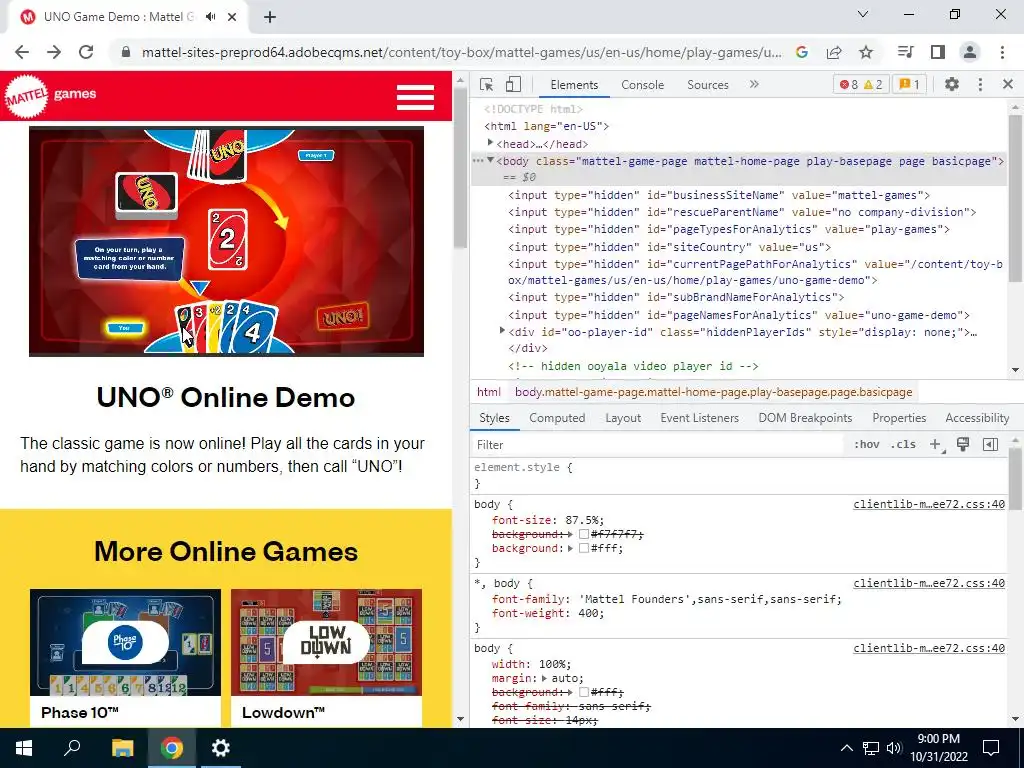
Task: Open the Event Listeners tab
Action: (699, 418)
